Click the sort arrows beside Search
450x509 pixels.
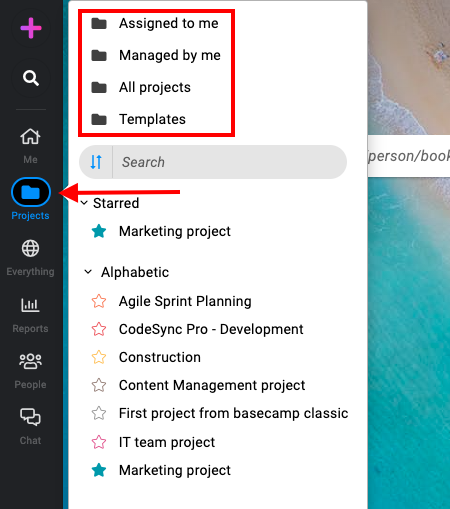coord(96,162)
